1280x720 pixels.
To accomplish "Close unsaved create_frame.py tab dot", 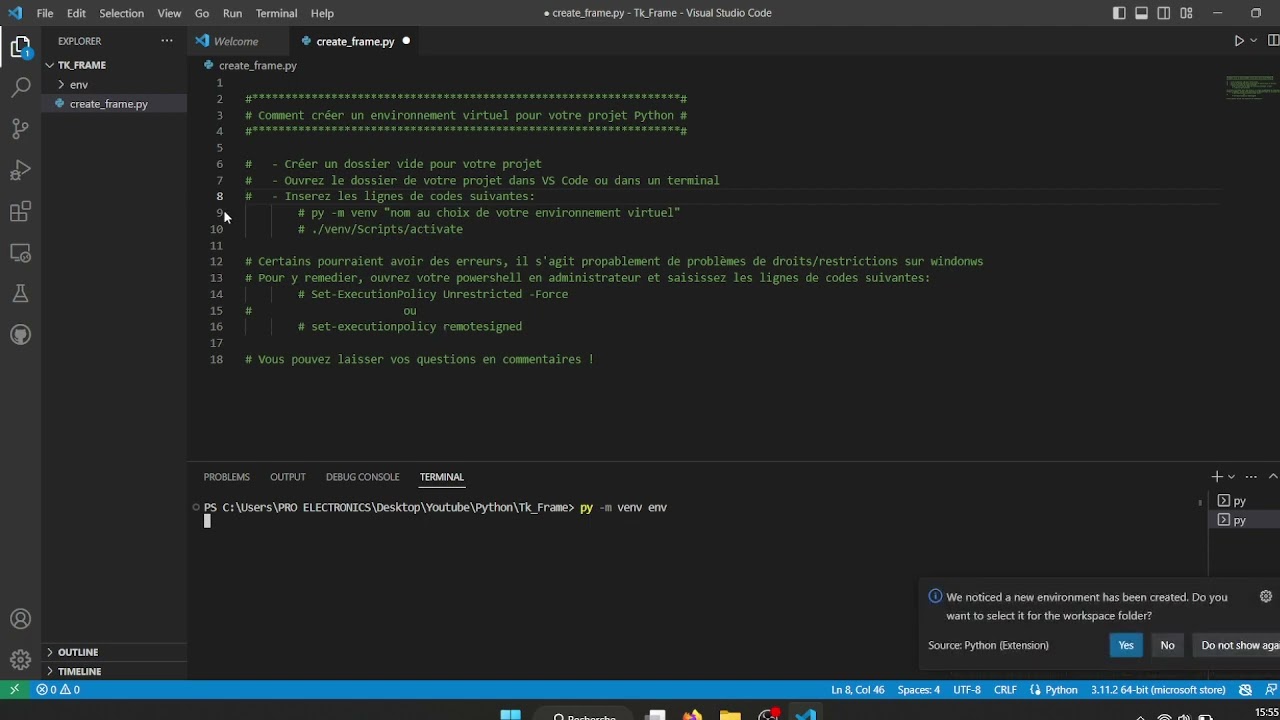I will (x=406, y=41).
